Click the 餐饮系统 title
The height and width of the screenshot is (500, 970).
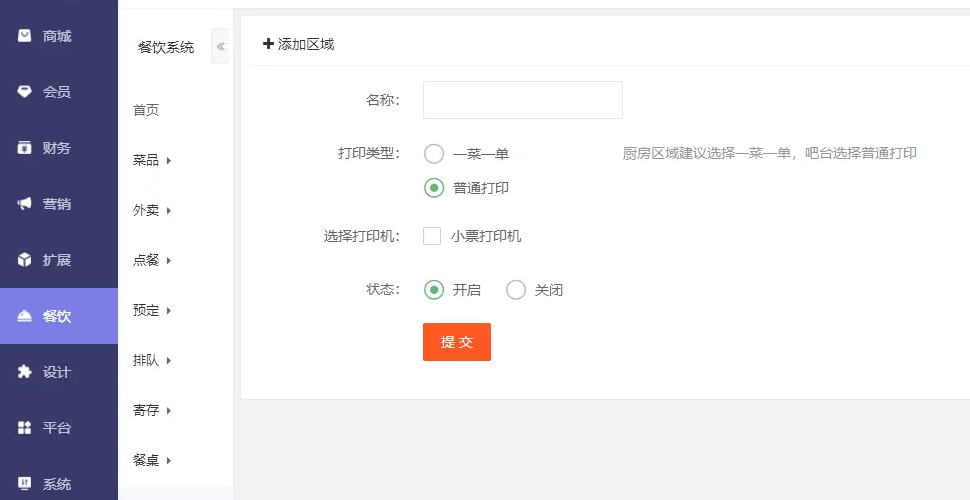point(166,47)
